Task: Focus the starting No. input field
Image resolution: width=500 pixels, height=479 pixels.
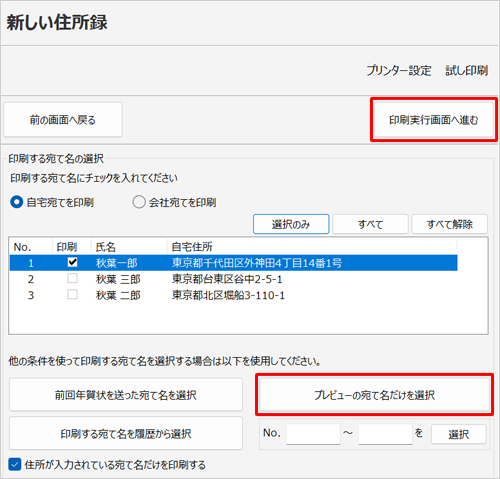Action: click(x=313, y=434)
